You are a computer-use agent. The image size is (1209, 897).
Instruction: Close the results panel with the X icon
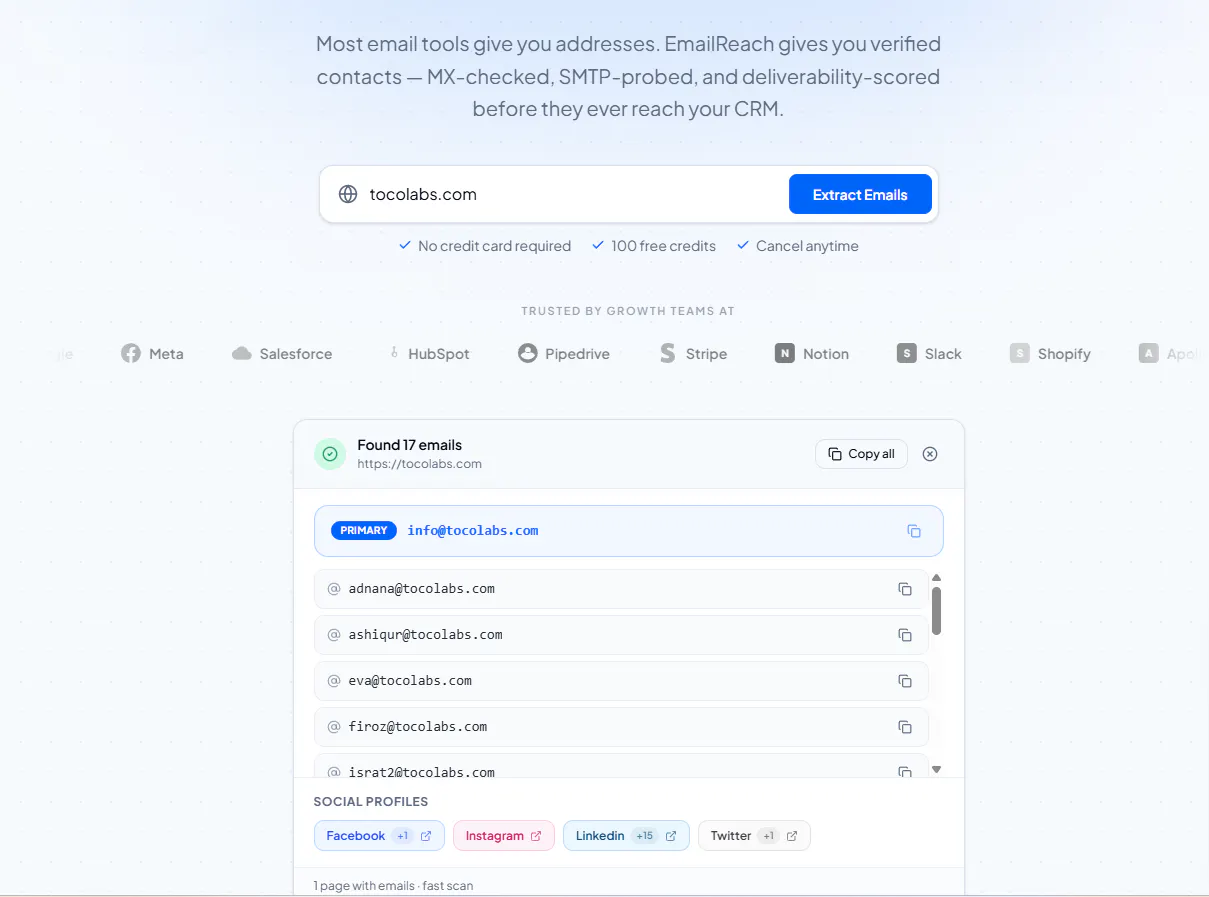point(930,454)
